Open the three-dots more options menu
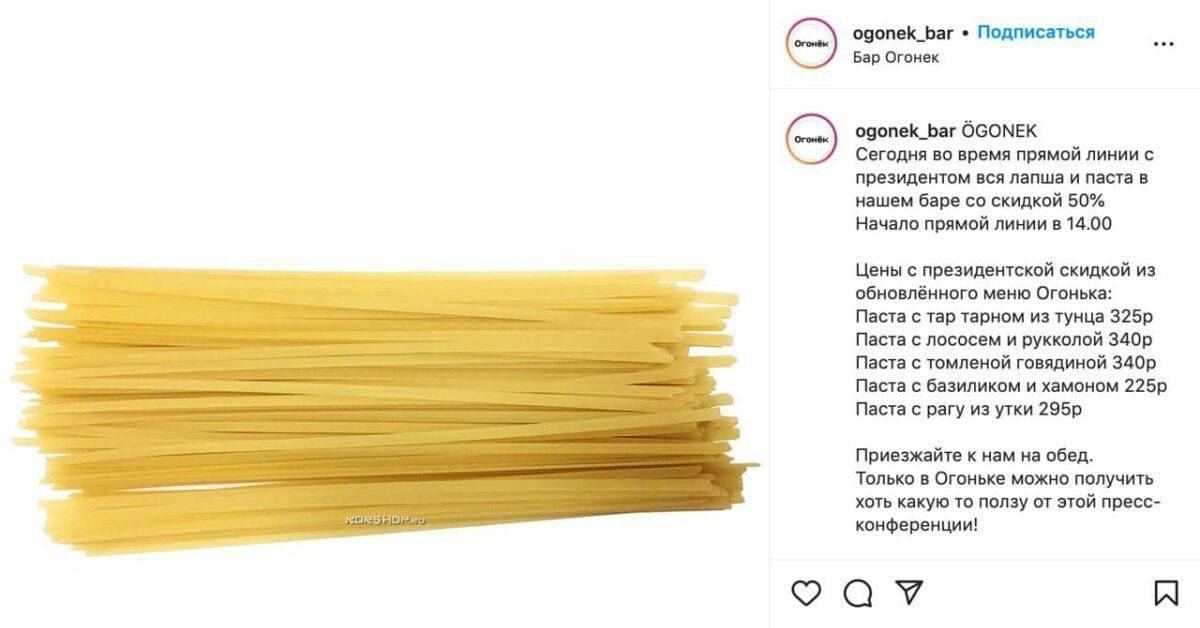The height and width of the screenshot is (628, 1200). coord(1163,44)
